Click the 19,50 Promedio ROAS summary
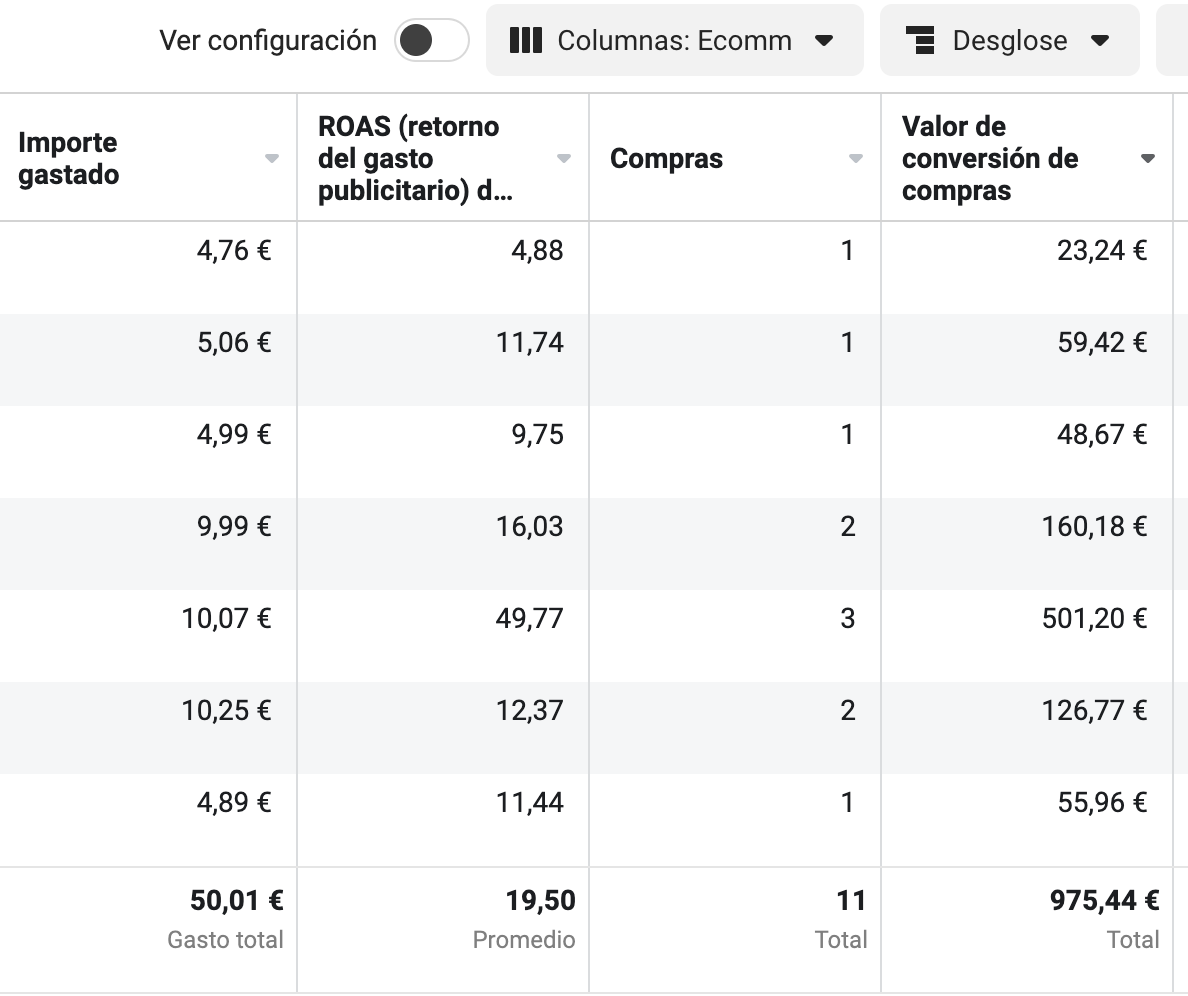 [x=540, y=900]
